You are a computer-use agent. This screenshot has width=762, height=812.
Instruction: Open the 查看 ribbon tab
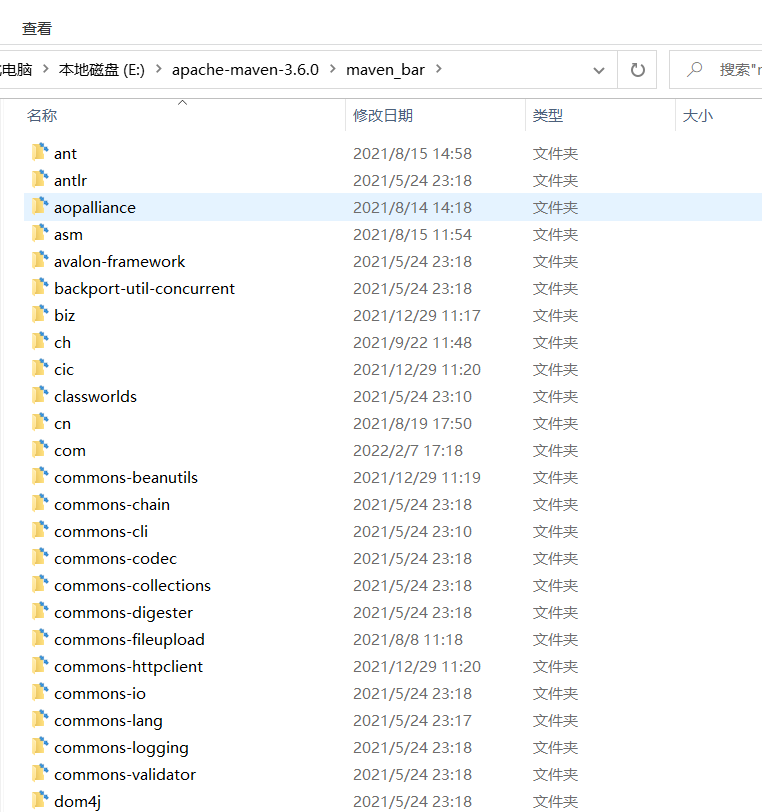[x=37, y=28]
